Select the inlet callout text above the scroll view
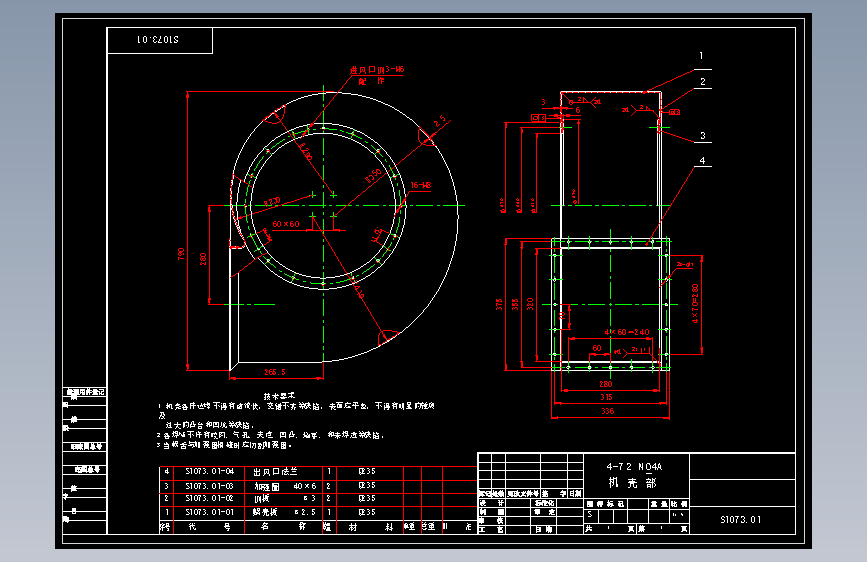Image resolution: width=867 pixels, height=562 pixels. [x=377, y=75]
